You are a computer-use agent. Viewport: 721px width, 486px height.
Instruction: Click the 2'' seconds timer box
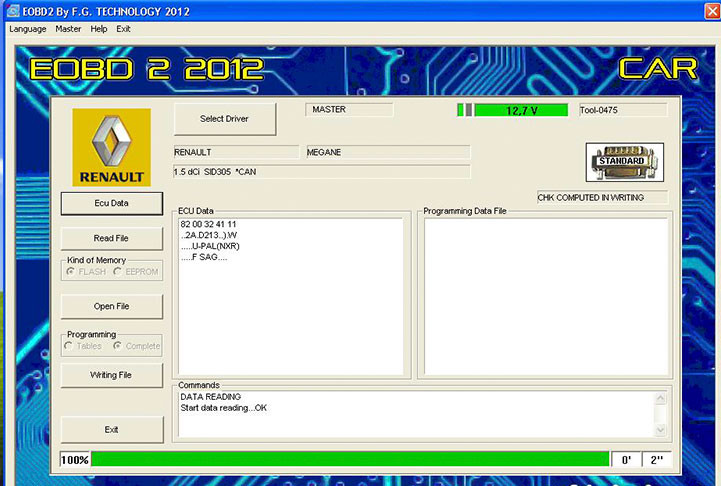[657, 460]
